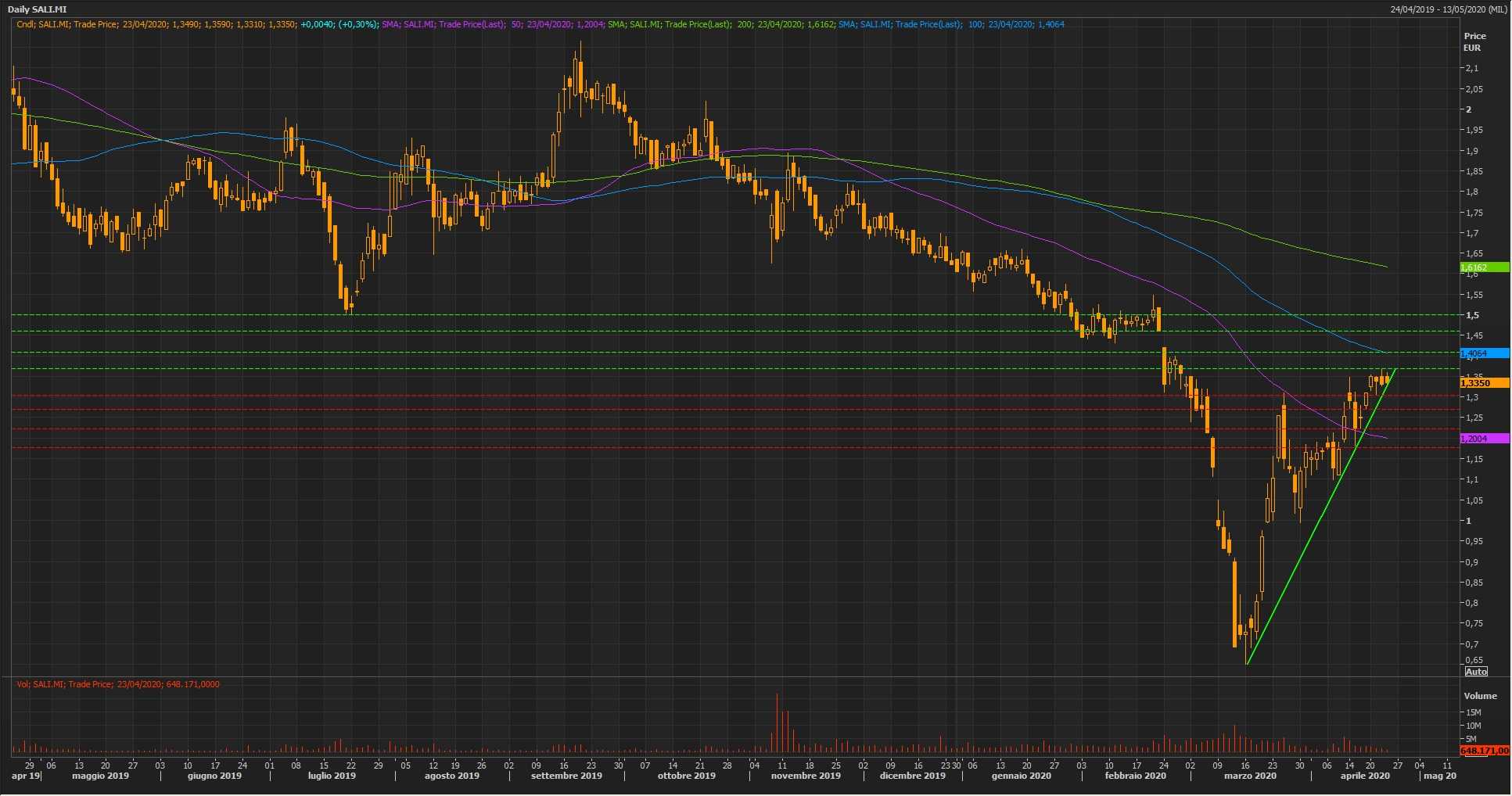Click the Volume axis header
The height and width of the screenshot is (796, 1512).
coord(1479,696)
